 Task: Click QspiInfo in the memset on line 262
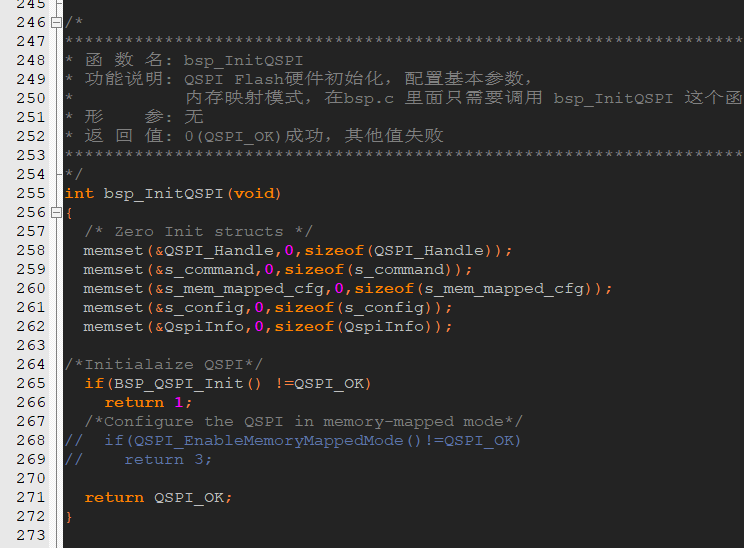204,326
